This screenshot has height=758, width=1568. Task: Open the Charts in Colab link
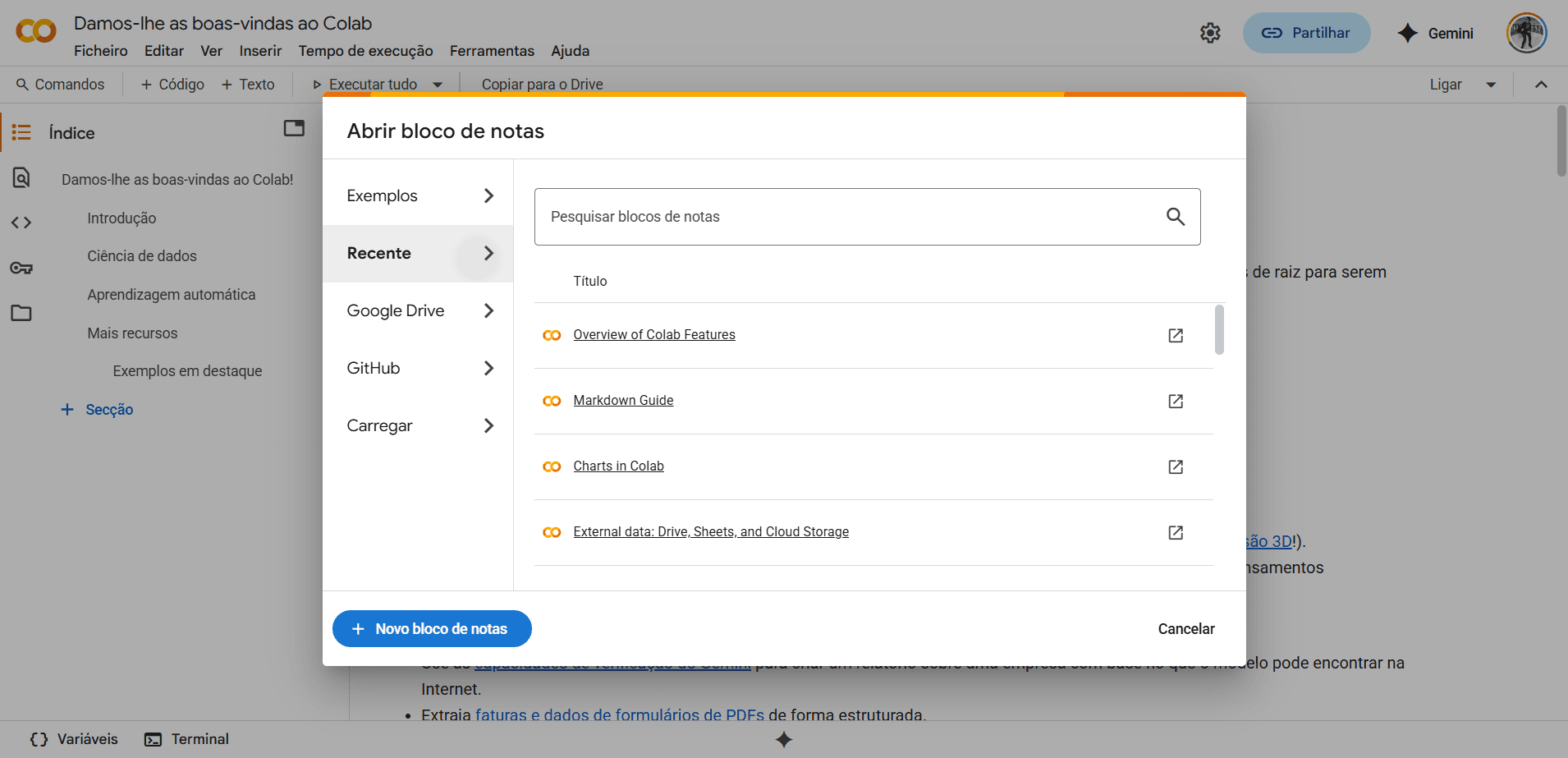pyautogui.click(x=618, y=466)
